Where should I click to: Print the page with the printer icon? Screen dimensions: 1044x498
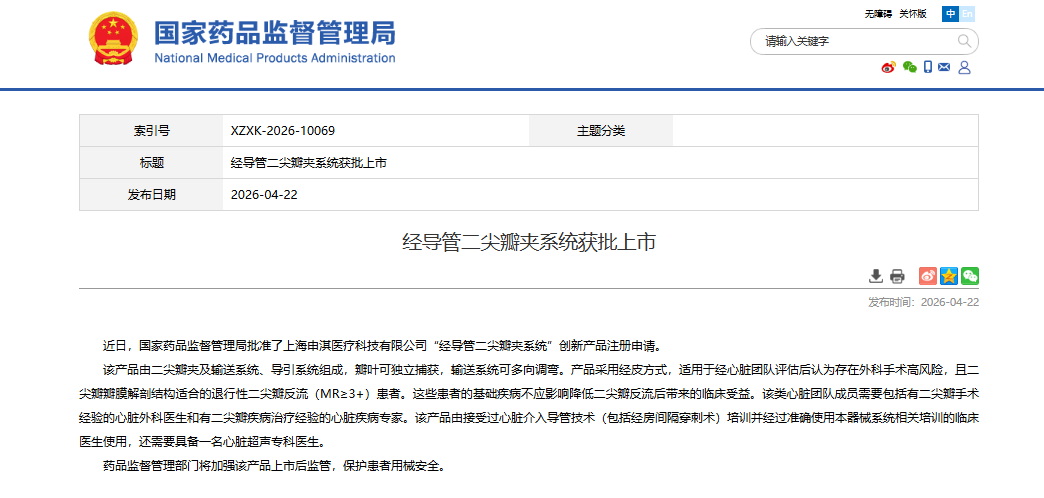[898, 276]
